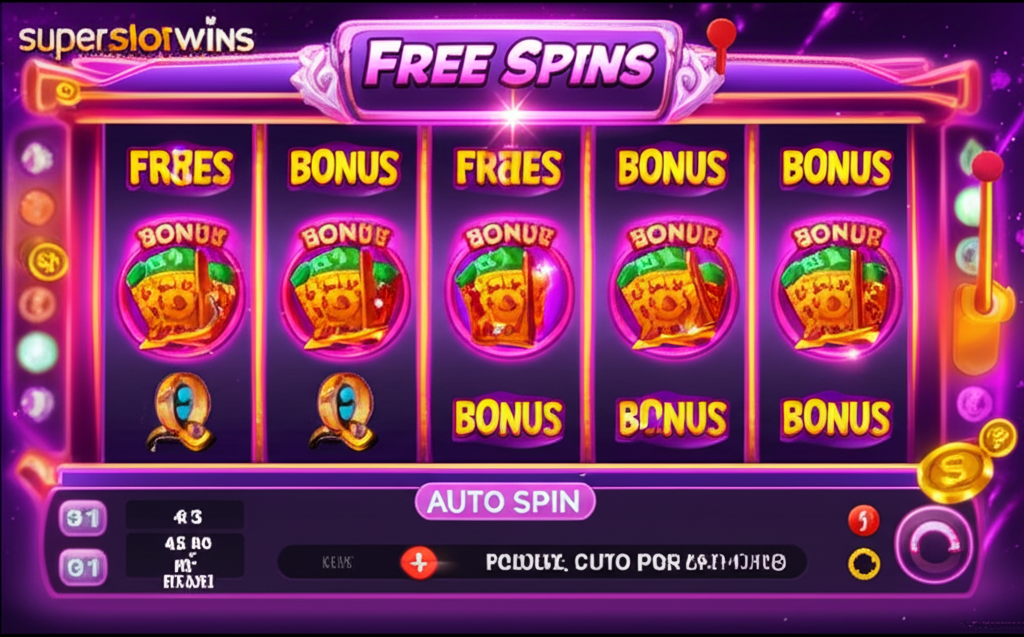The width and height of the screenshot is (1024, 637).
Task: Click the upper purple toggle button at bottom left
Action: coord(83,519)
